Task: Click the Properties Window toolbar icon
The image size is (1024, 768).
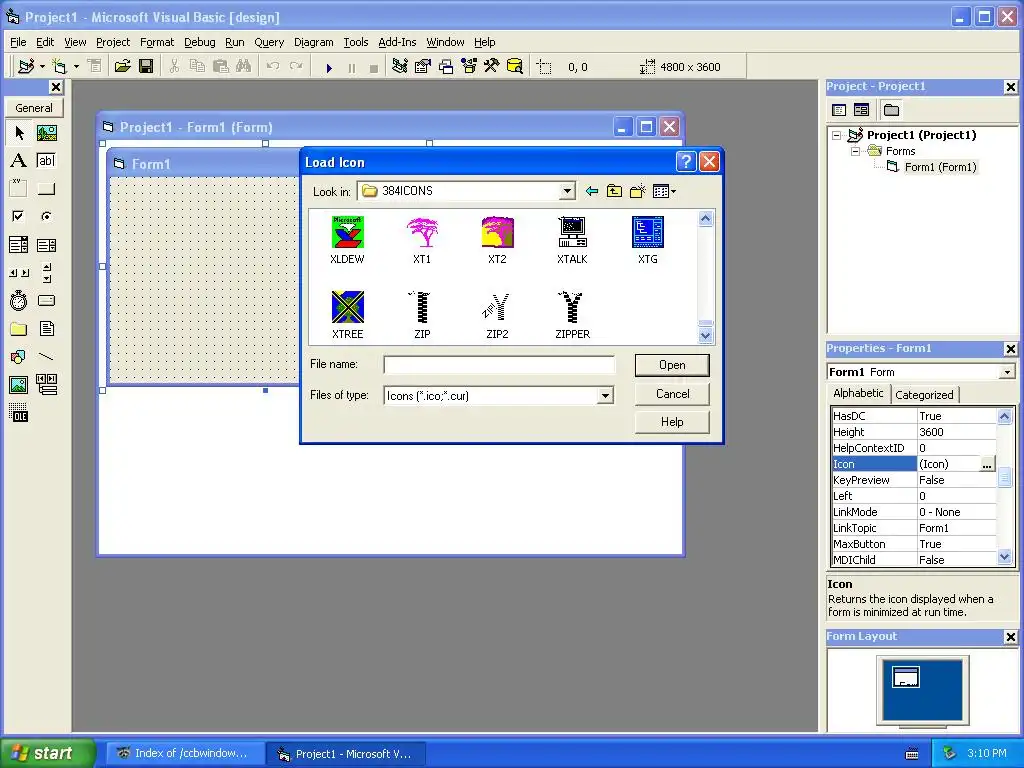Action: (x=423, y=66)
